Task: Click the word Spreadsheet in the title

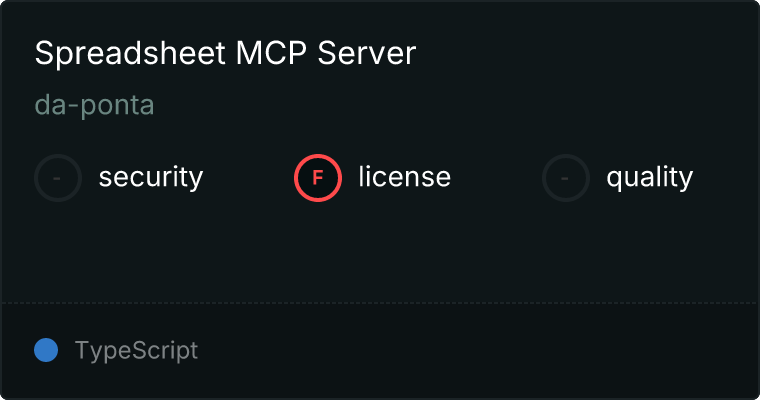Action: point(130,54)
